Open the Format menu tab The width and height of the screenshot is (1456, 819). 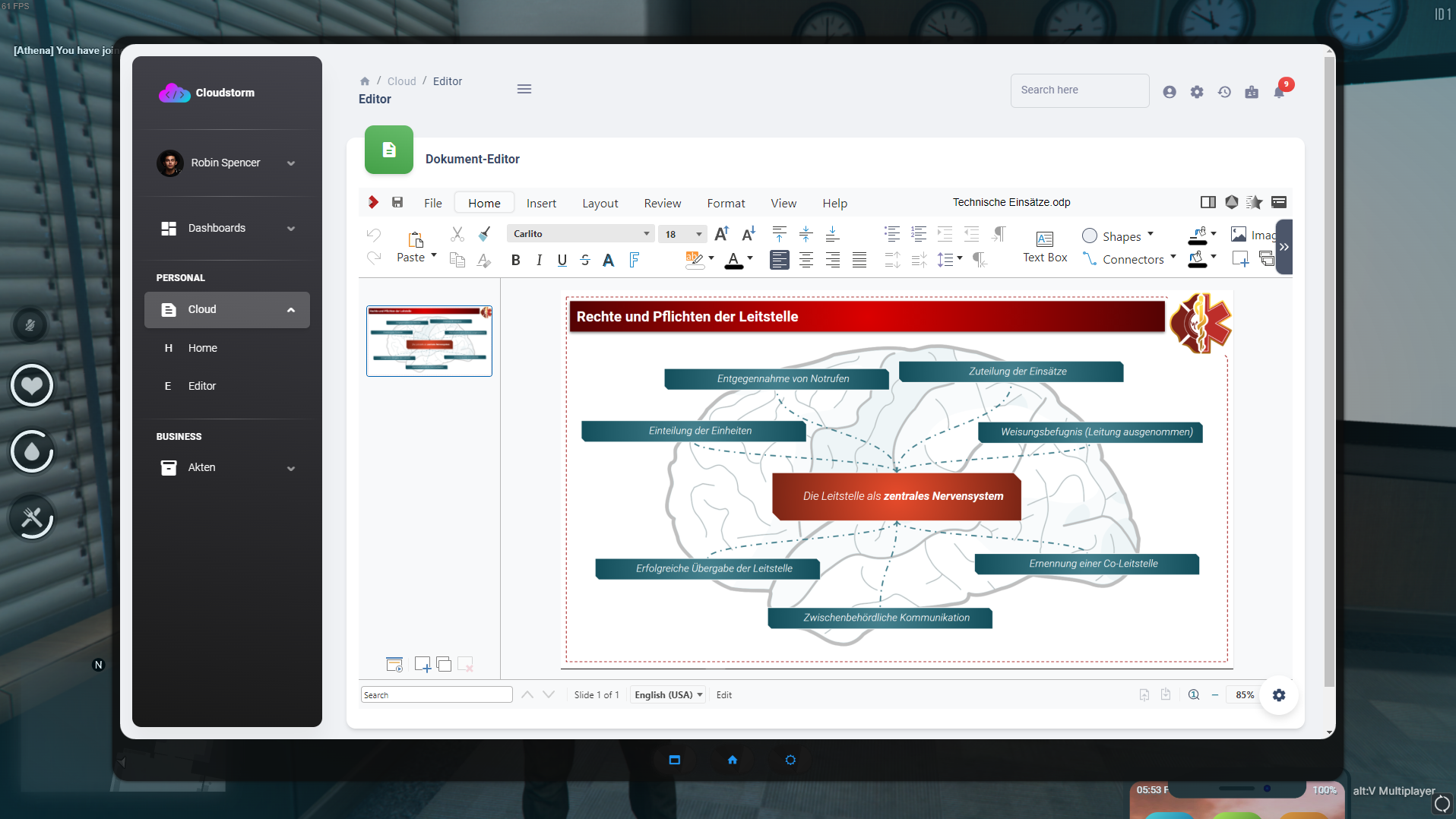(x=726, y=203)
